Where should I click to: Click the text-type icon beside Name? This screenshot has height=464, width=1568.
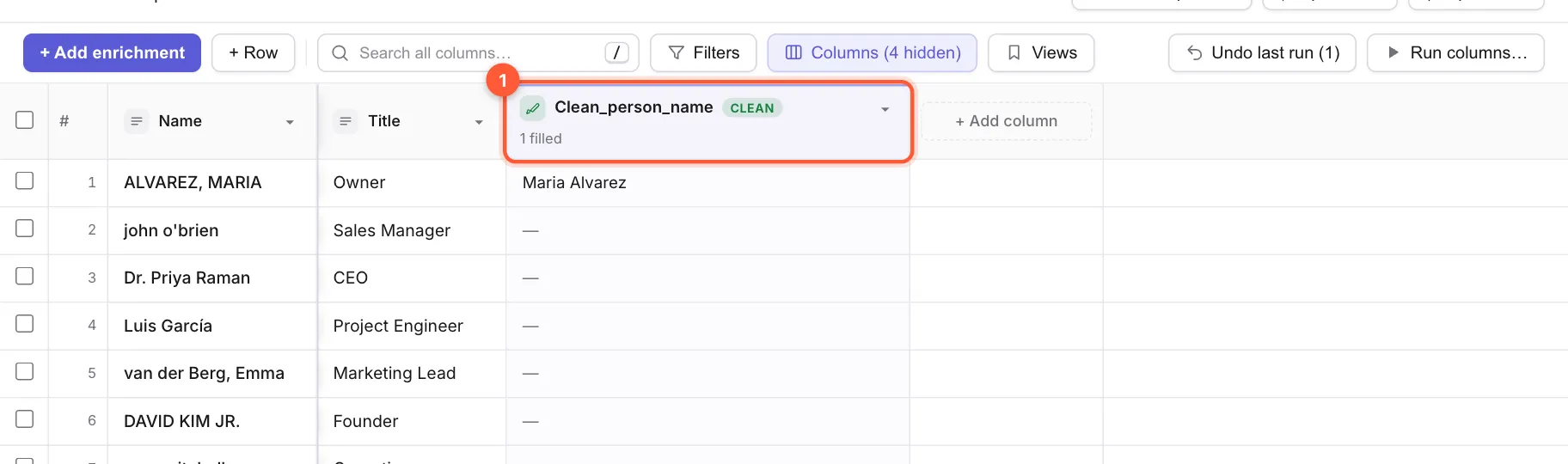coord(136,121)
